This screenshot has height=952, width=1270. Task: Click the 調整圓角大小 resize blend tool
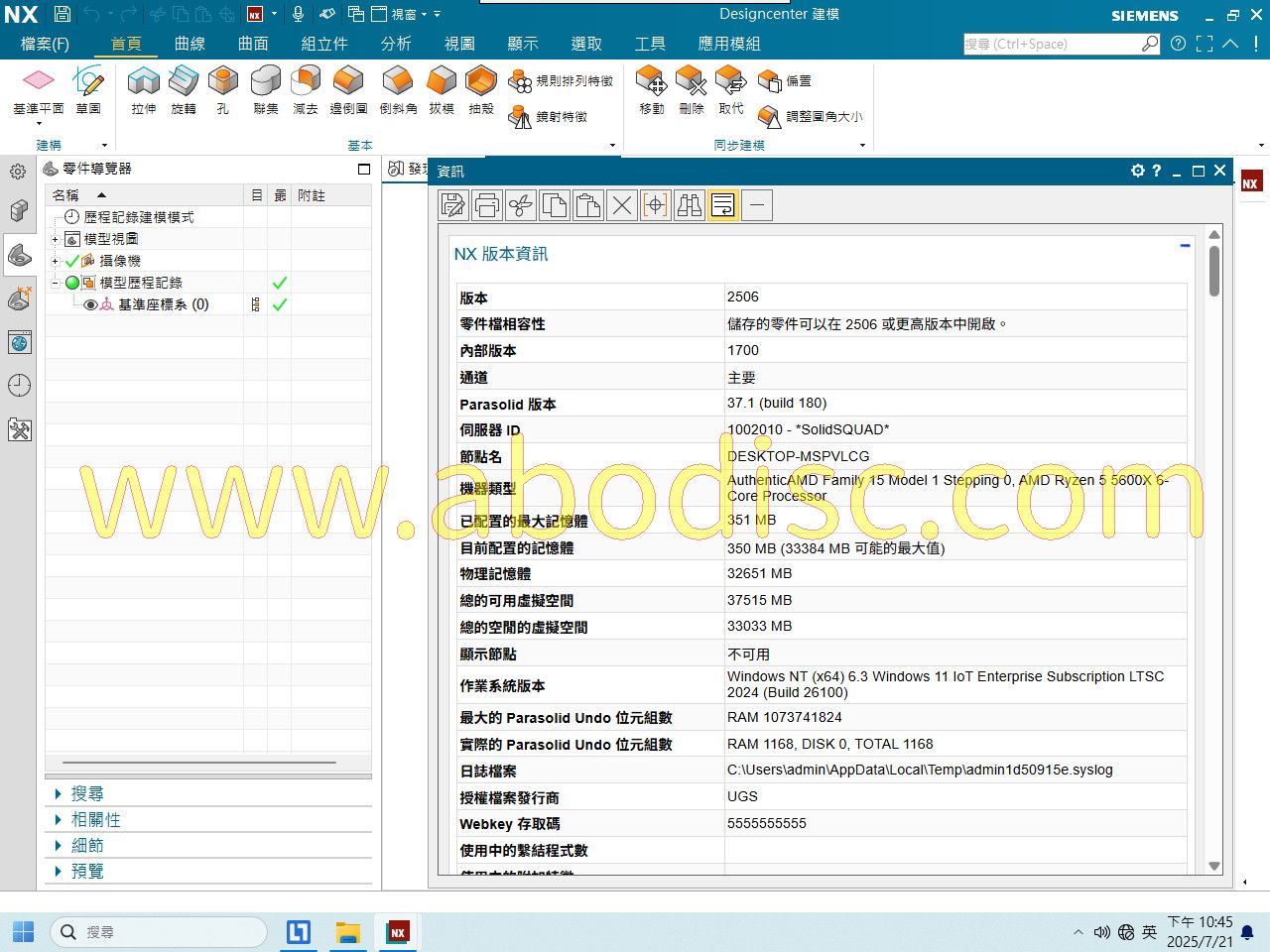[x=811, y=117]
